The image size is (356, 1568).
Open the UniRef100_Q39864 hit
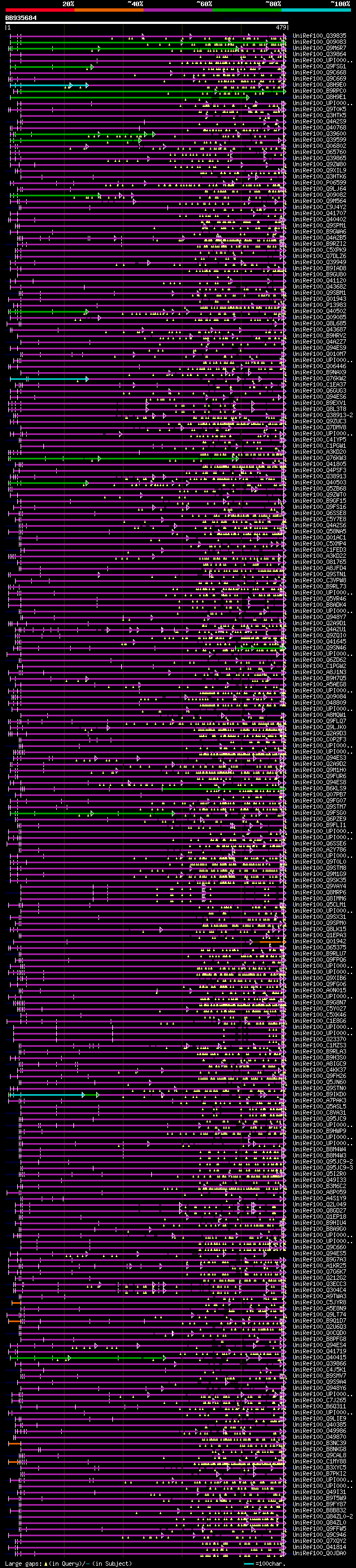click(x=319, y=54)
